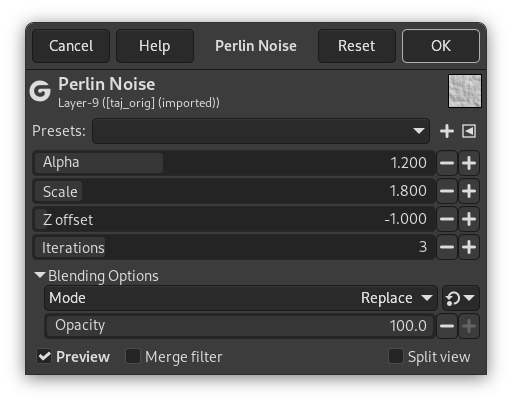Click the Z offset value -1.000
This screenshot has height=403, width=512.
click(405, 219)
